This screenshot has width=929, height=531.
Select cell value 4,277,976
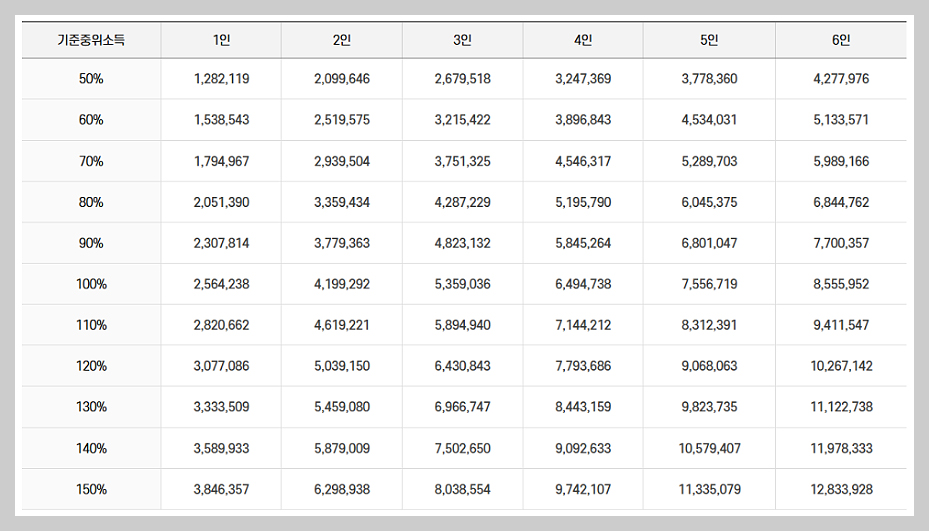pyautogui.click(x=841, y=79)
